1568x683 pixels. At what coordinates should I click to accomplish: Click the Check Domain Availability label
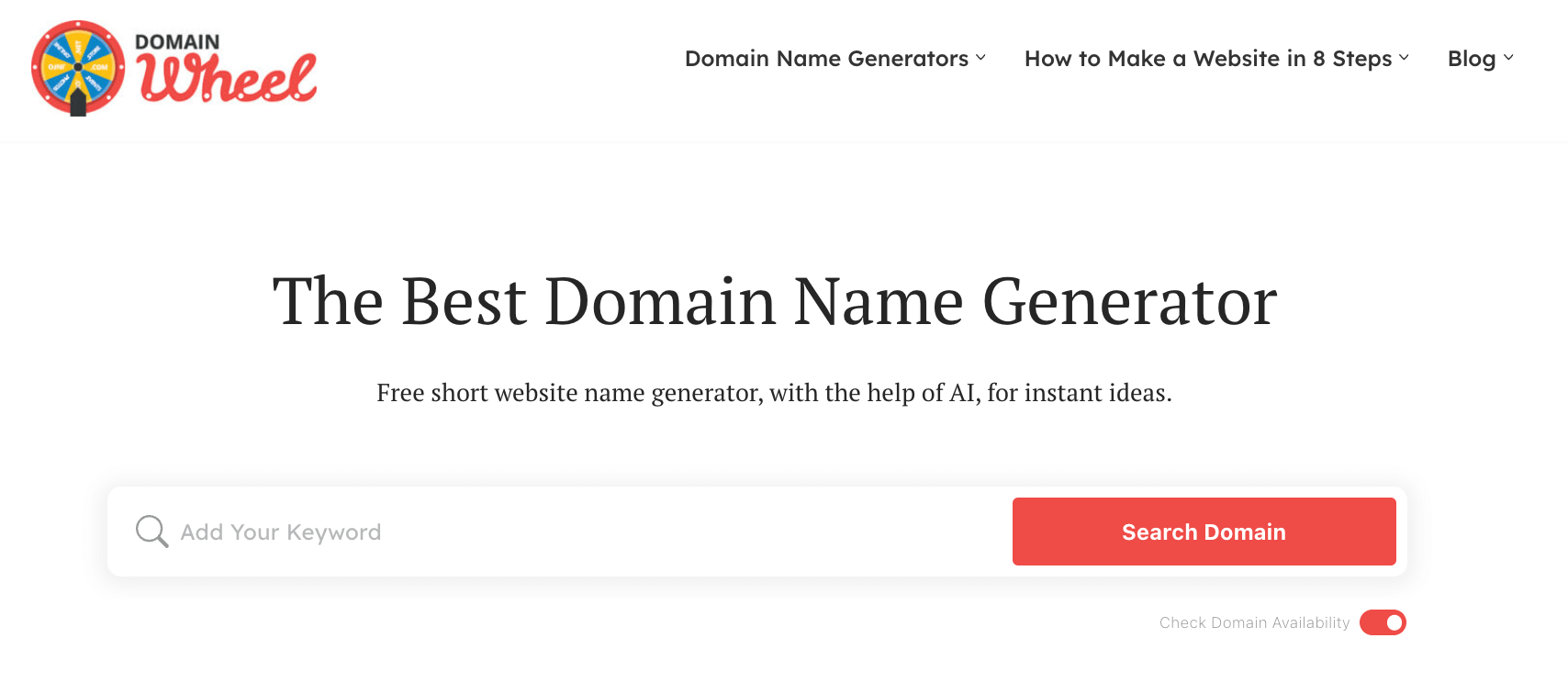[1254, 622]
